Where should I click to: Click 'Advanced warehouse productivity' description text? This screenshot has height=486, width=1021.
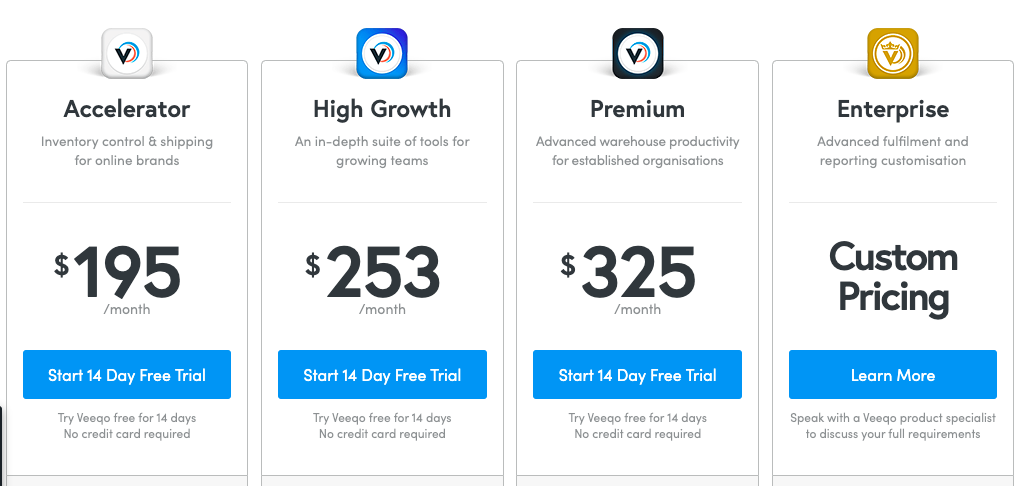pyautogui.click(x=637, y=141)
